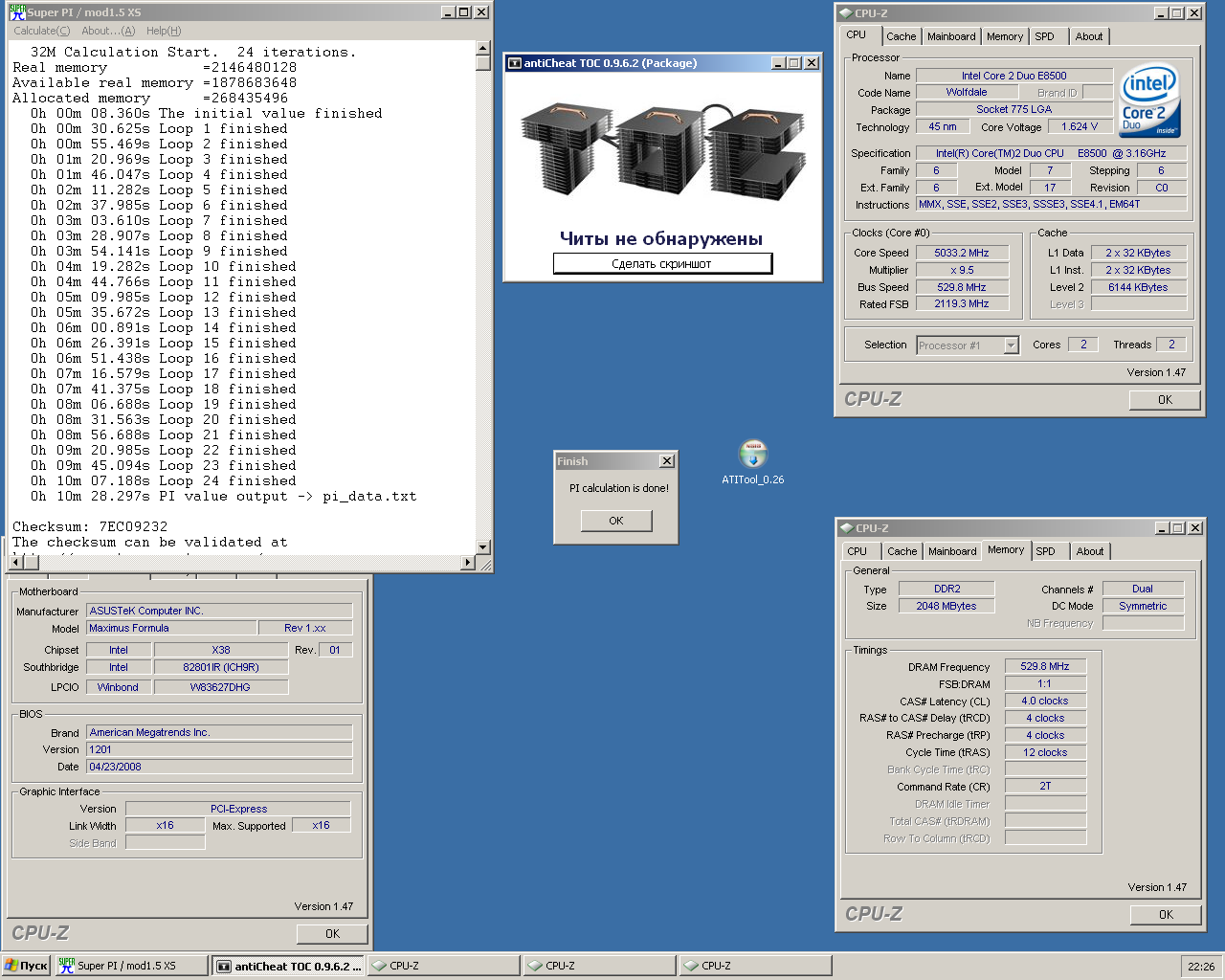Click the Level 2 cache value 6144 KBytes
Image resolution: width=1225 pixels, height=980 pixels.
[x=1138, y=287]
